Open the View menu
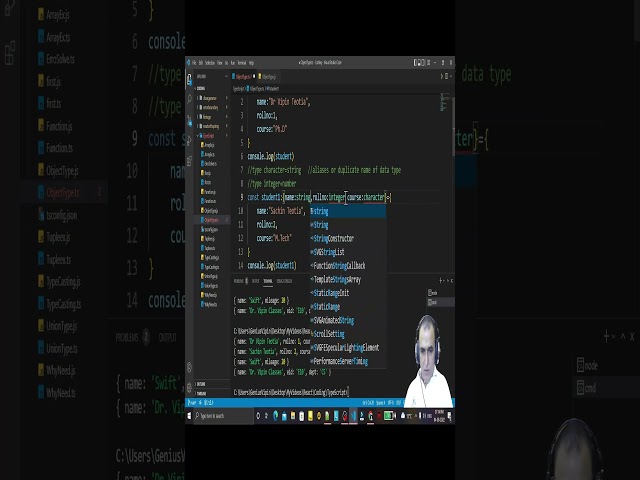The height and width of the screenshot is (480, 640). point(220,63)
